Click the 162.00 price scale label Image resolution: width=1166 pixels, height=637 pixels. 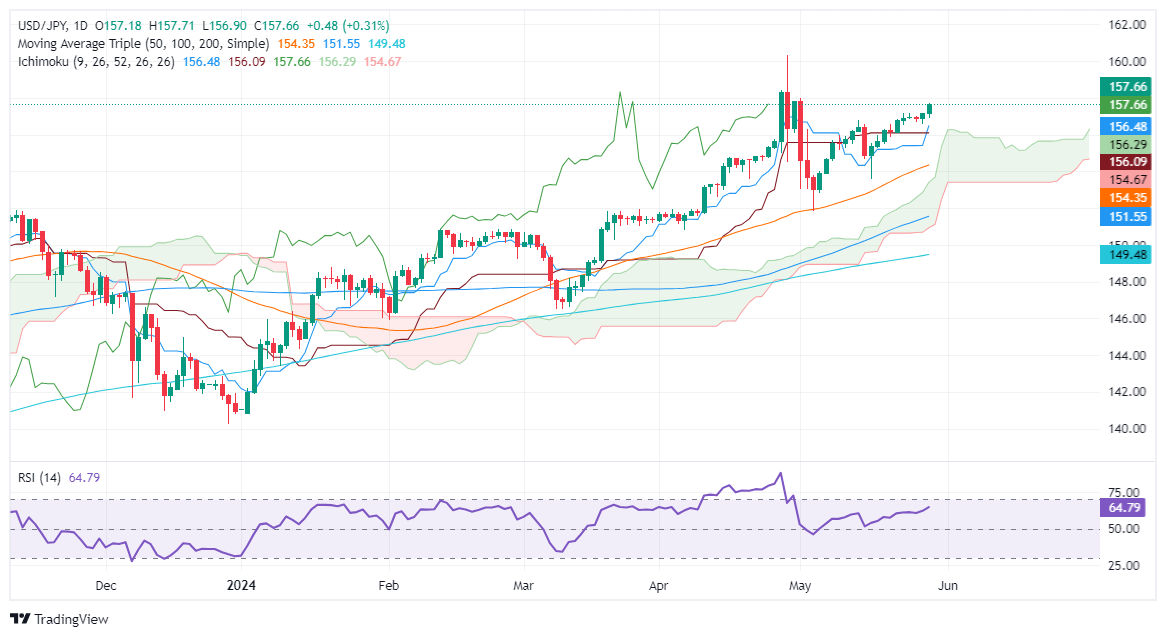pyautogui.click(x=1127, y=24)
